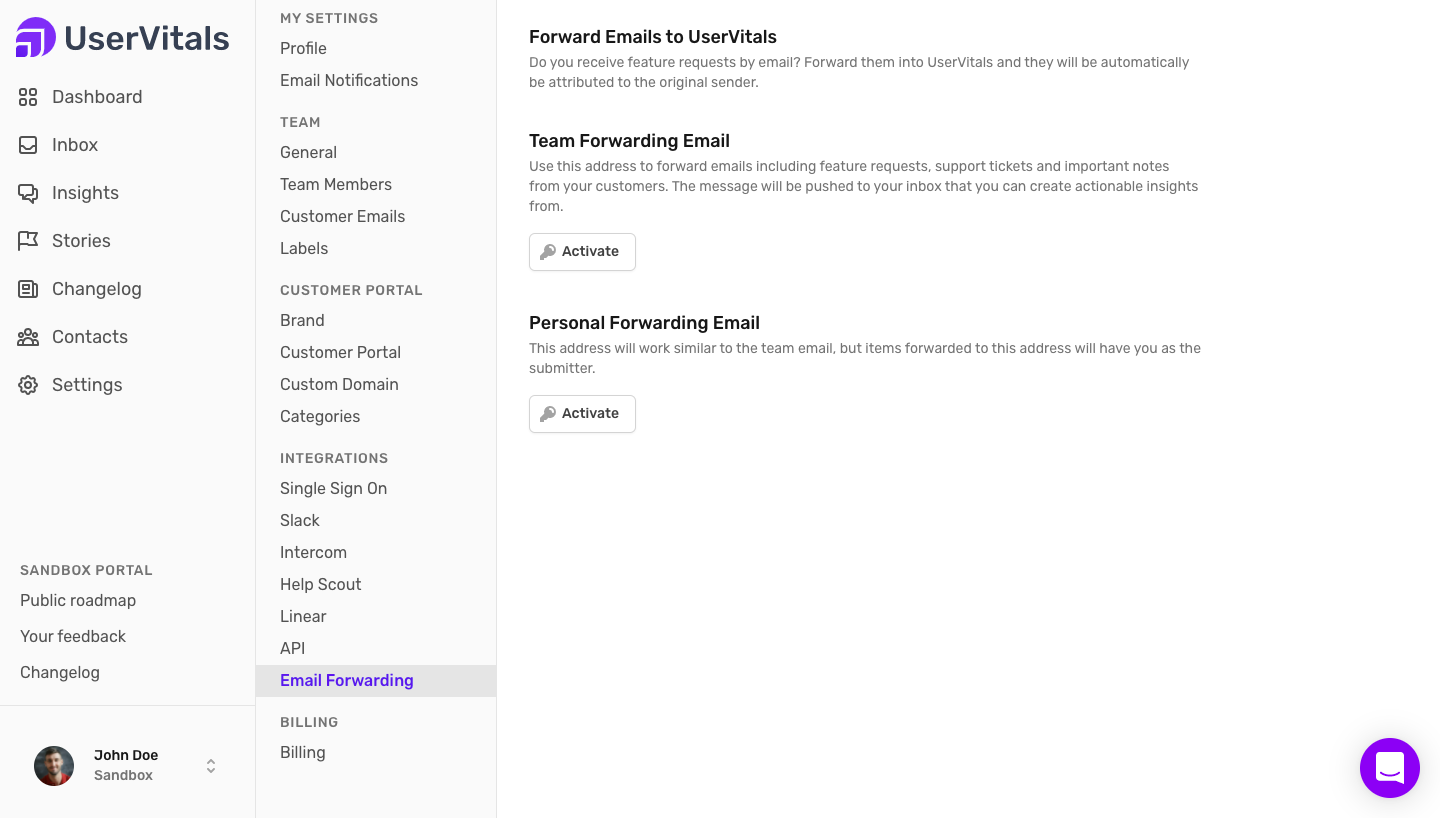Click the UserVitals logo icon
This screenshot has height=818, width=1440.
point(36,38)
